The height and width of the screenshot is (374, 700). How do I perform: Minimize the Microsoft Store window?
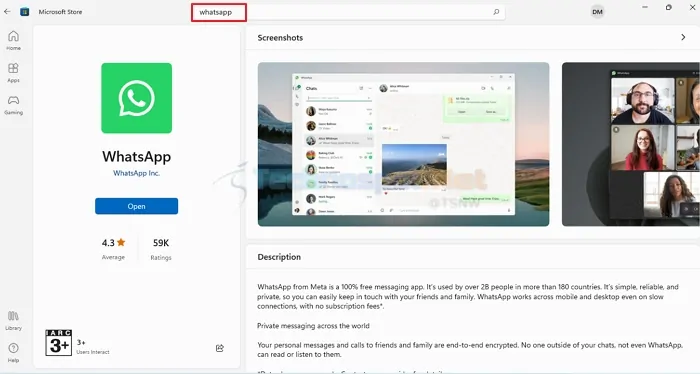tap(645, 7)
